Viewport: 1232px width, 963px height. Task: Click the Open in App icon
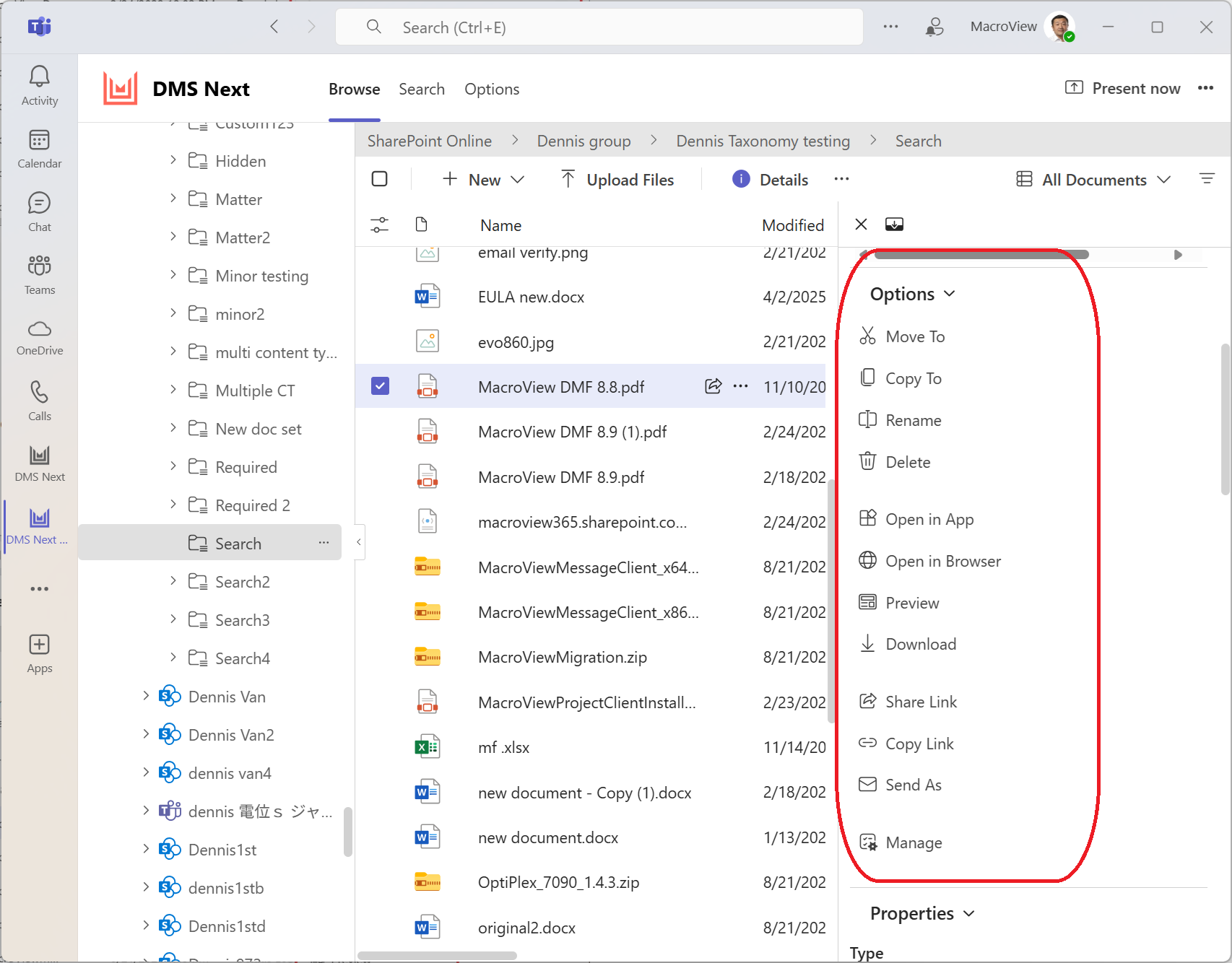pyautogui.click(x=867, y=518)
